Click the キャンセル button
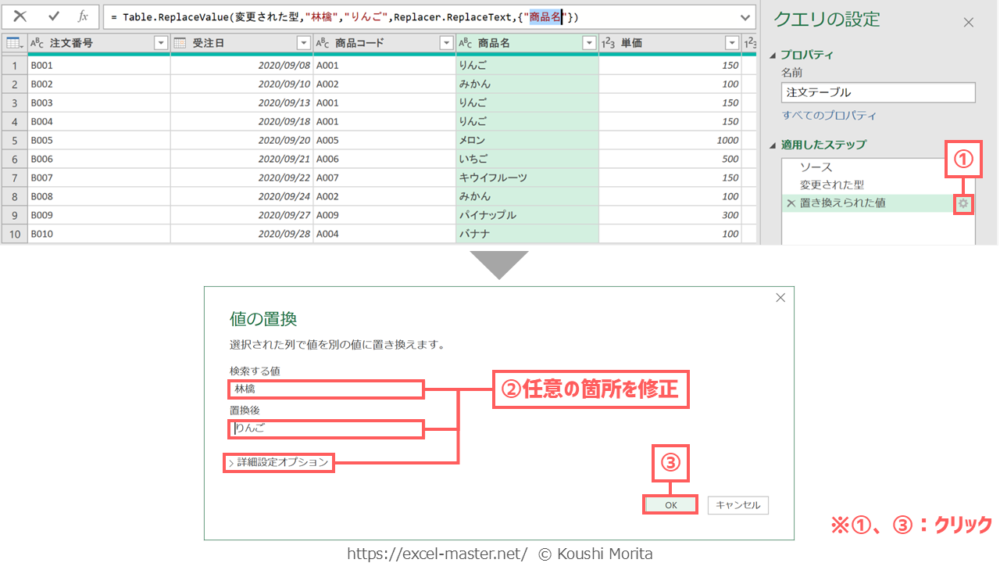1000x563 pixels. pos(737,505)
